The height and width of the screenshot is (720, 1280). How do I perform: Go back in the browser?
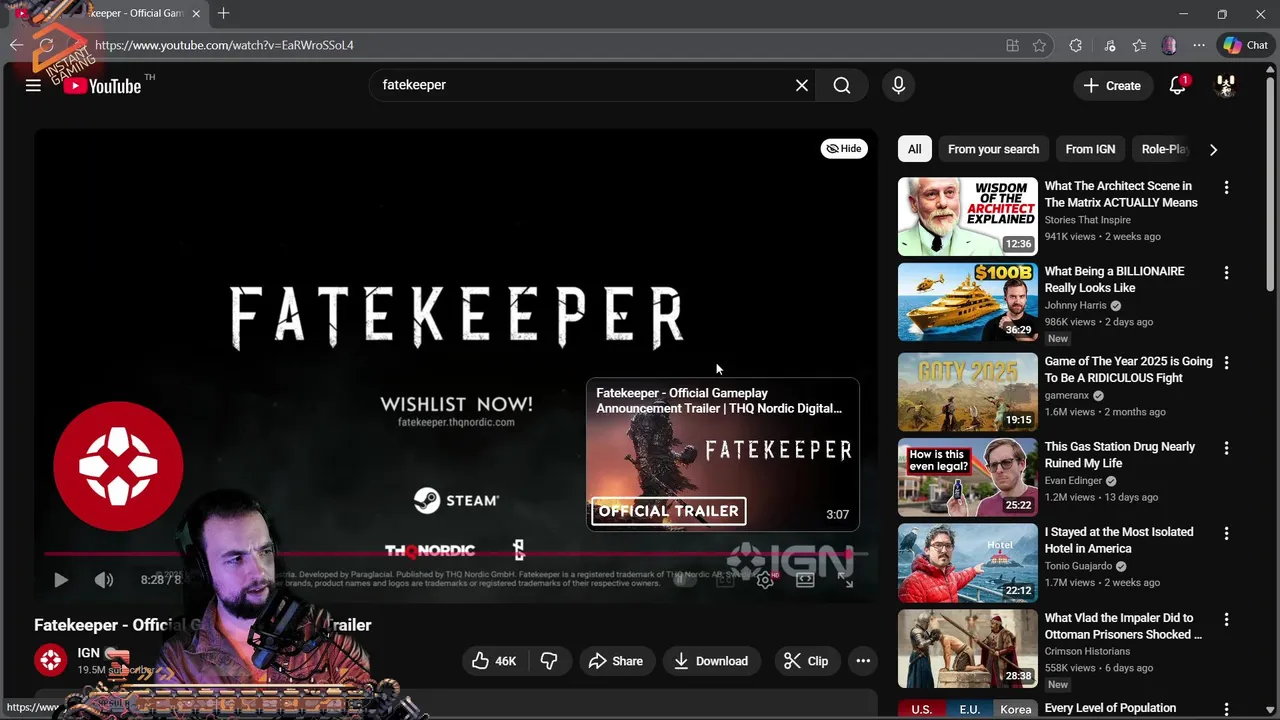(x=16, y=45)
